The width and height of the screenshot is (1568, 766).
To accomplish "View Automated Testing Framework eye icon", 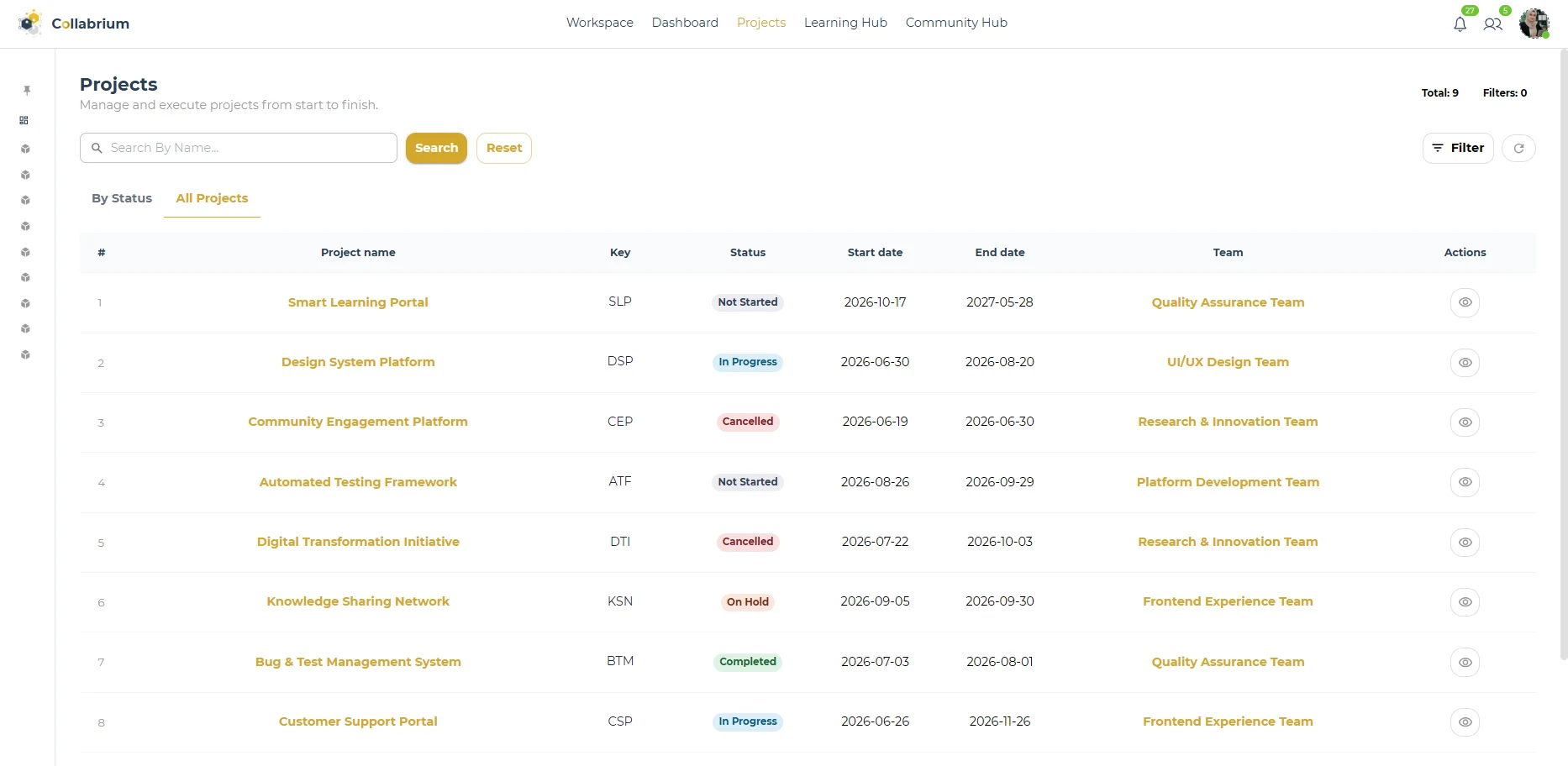I will (1465, 482).
